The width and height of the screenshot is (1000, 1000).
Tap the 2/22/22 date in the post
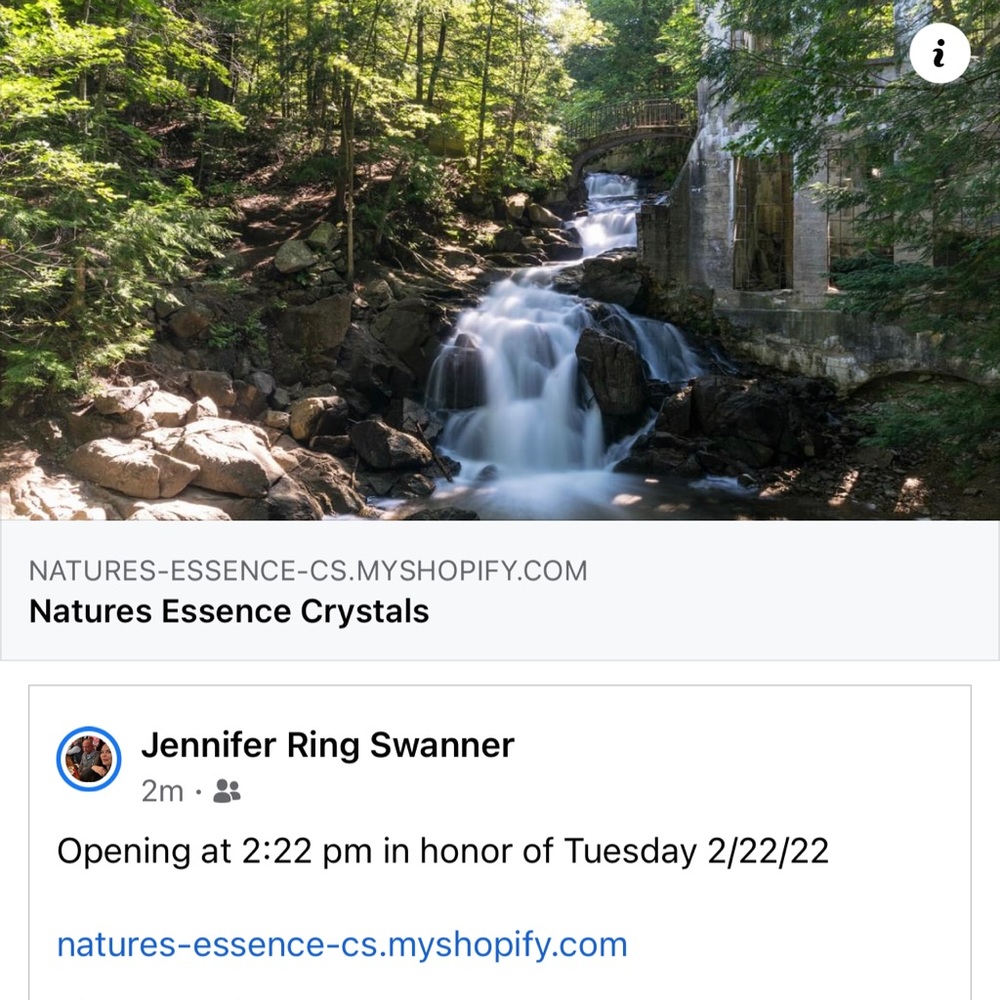point(767,852)
